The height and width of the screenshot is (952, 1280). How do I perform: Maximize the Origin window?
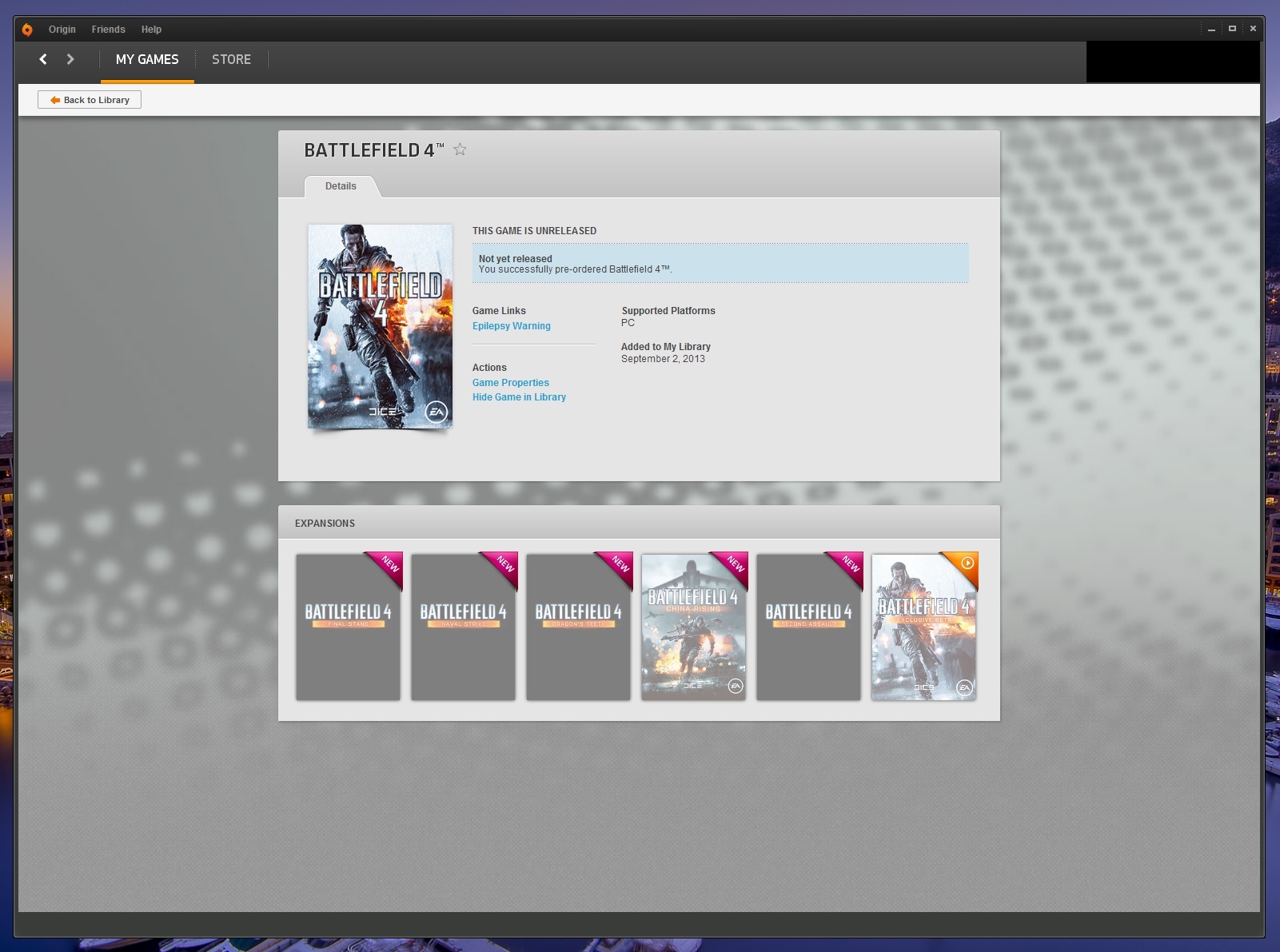pyautogui.click(x=1232, y=29)
